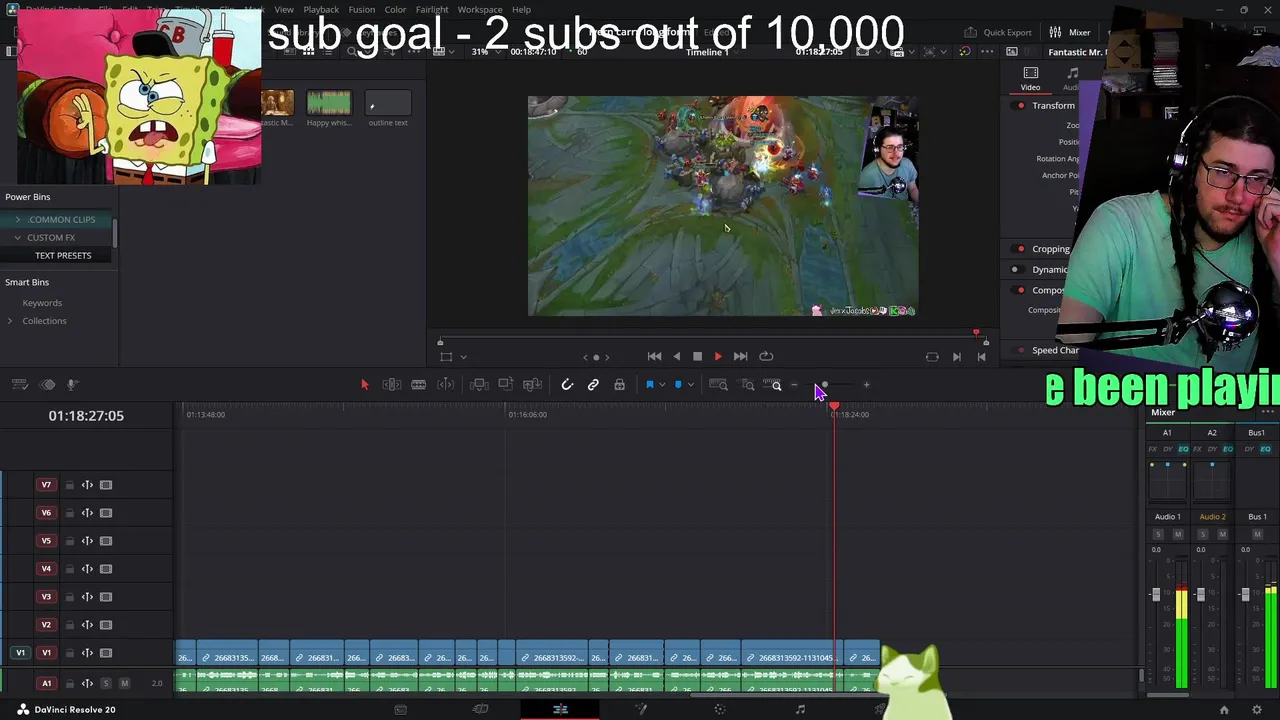Toggle the Transform section enable dot

[1021, 106]
